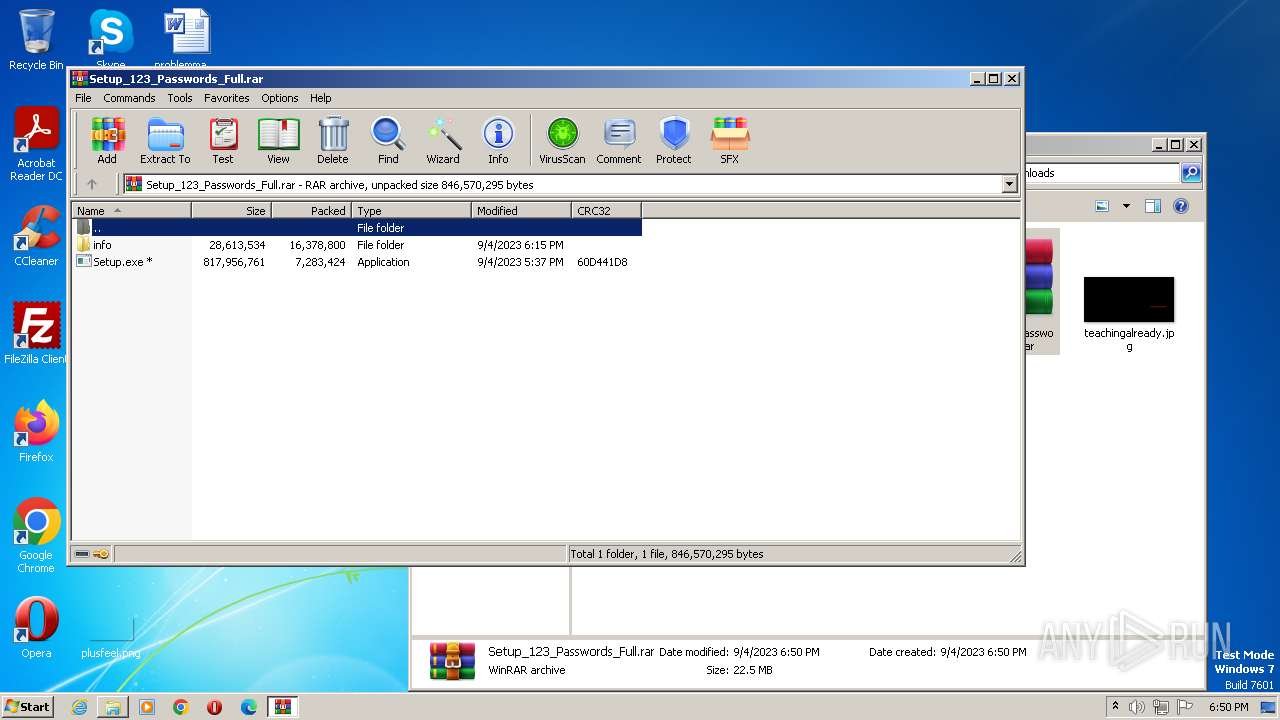Sort by Type column header
The image size is (1280, 720).
pos(411,211)
